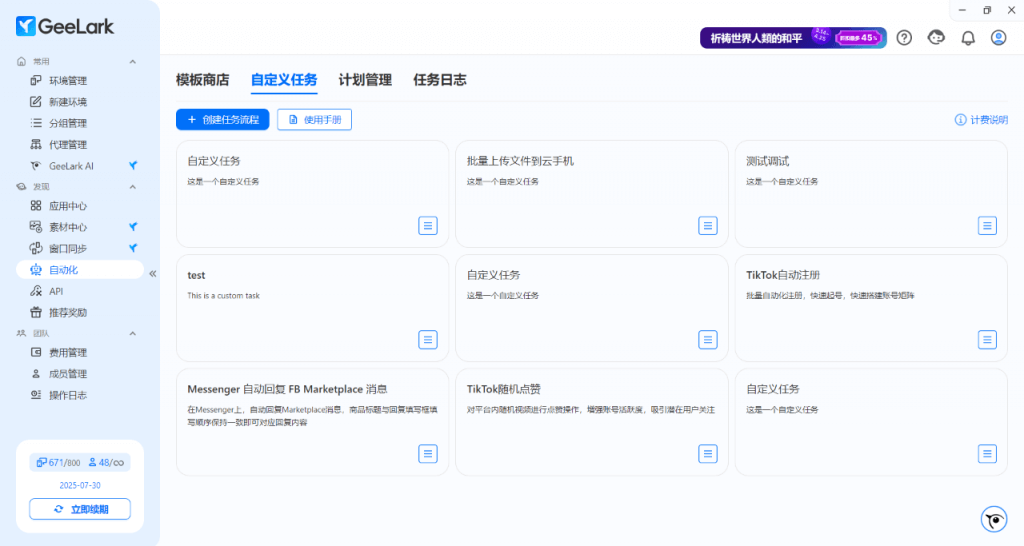
Task: Click the 立即续期 renew button
Action: pyautogui.click(x=80, y=509)
